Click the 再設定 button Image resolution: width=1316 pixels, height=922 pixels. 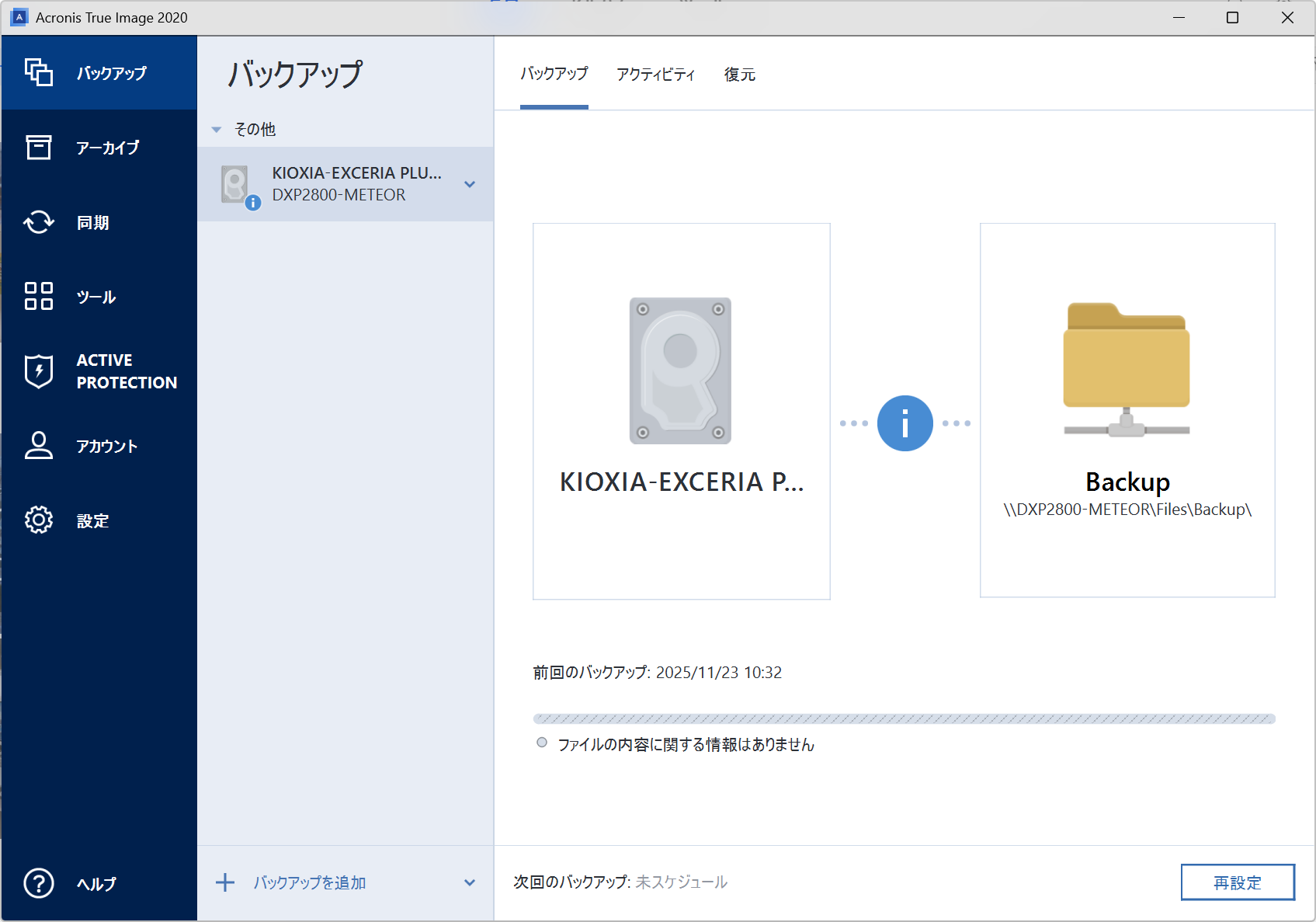(1238, 882)
